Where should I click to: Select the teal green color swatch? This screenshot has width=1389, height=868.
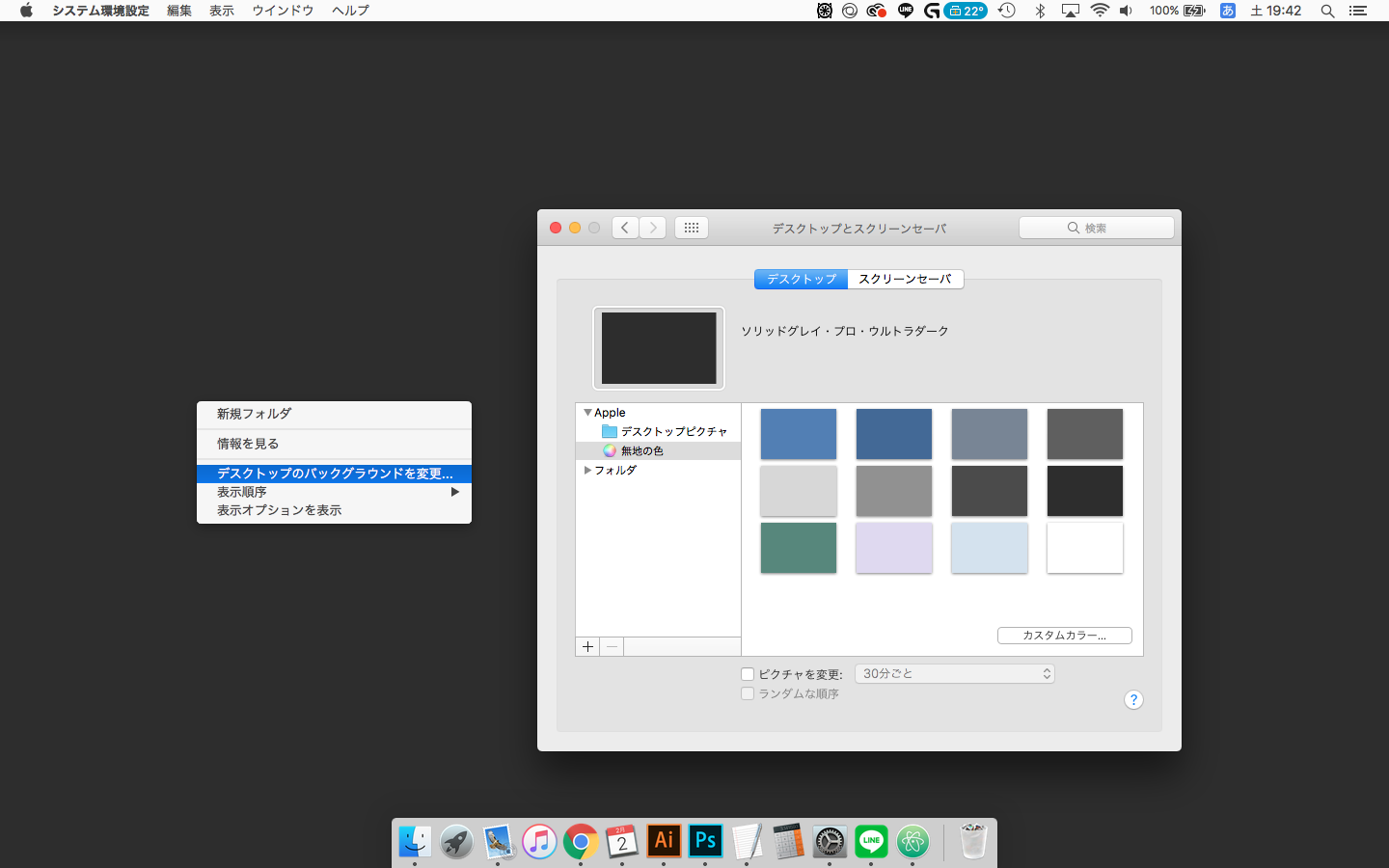tap(798, 548)
